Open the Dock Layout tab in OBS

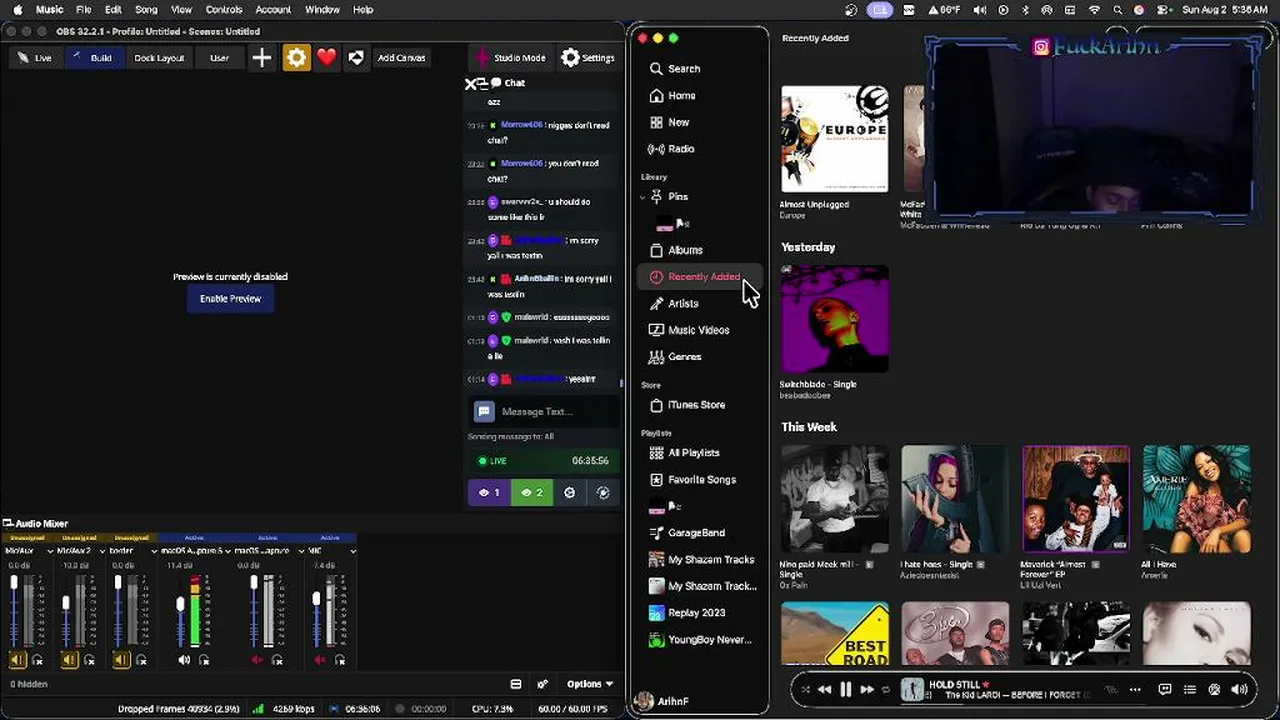(159, 58)
